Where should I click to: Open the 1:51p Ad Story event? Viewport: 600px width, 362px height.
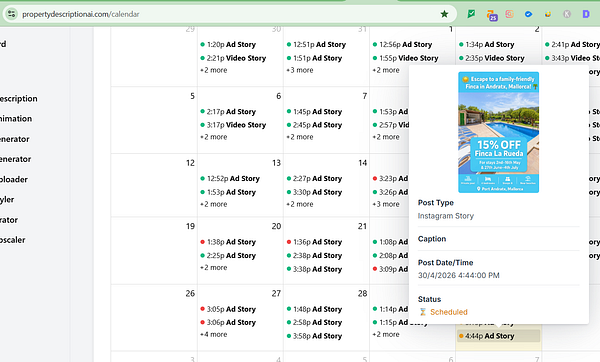click(x=314, y=58)
